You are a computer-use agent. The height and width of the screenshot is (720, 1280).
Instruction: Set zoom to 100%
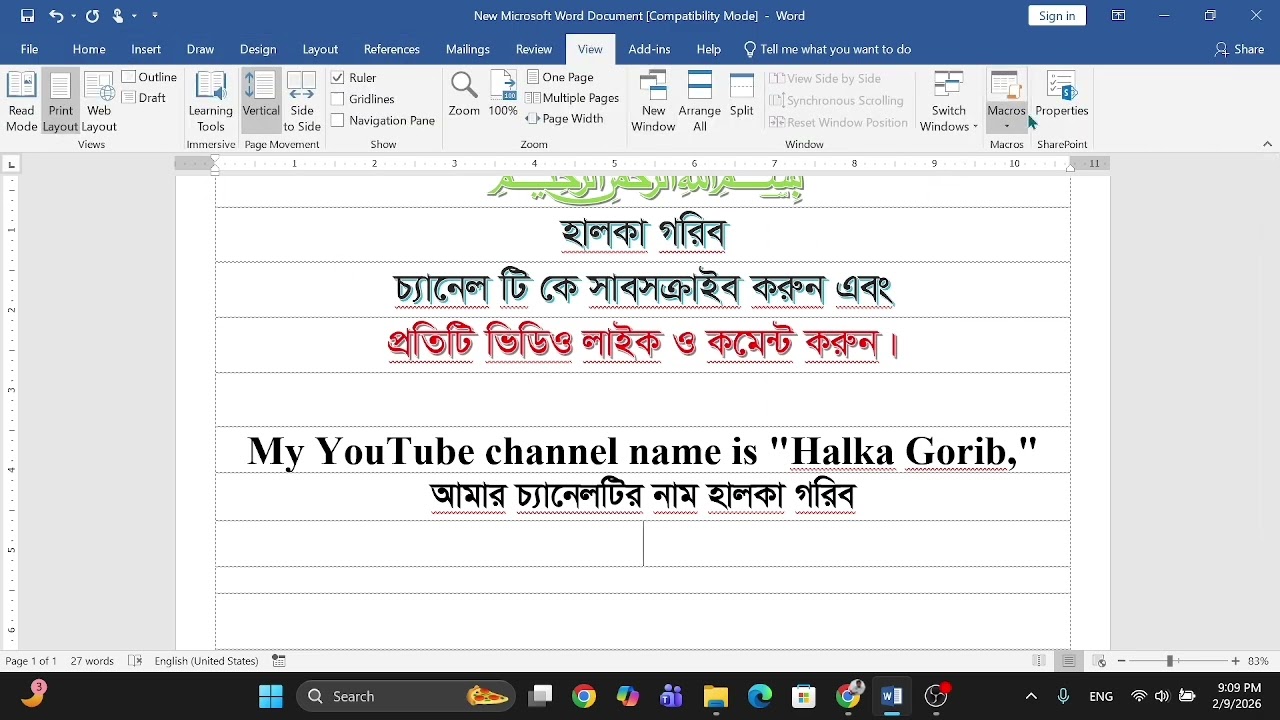point(503,95)
